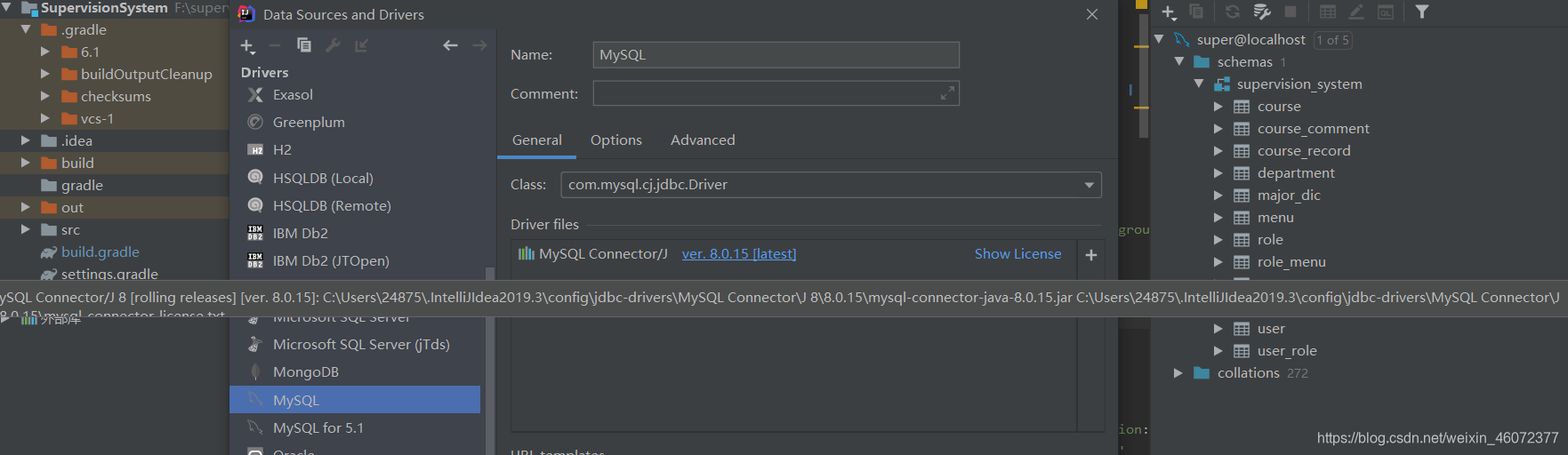Click Show License link

[x=1017, y=254]
